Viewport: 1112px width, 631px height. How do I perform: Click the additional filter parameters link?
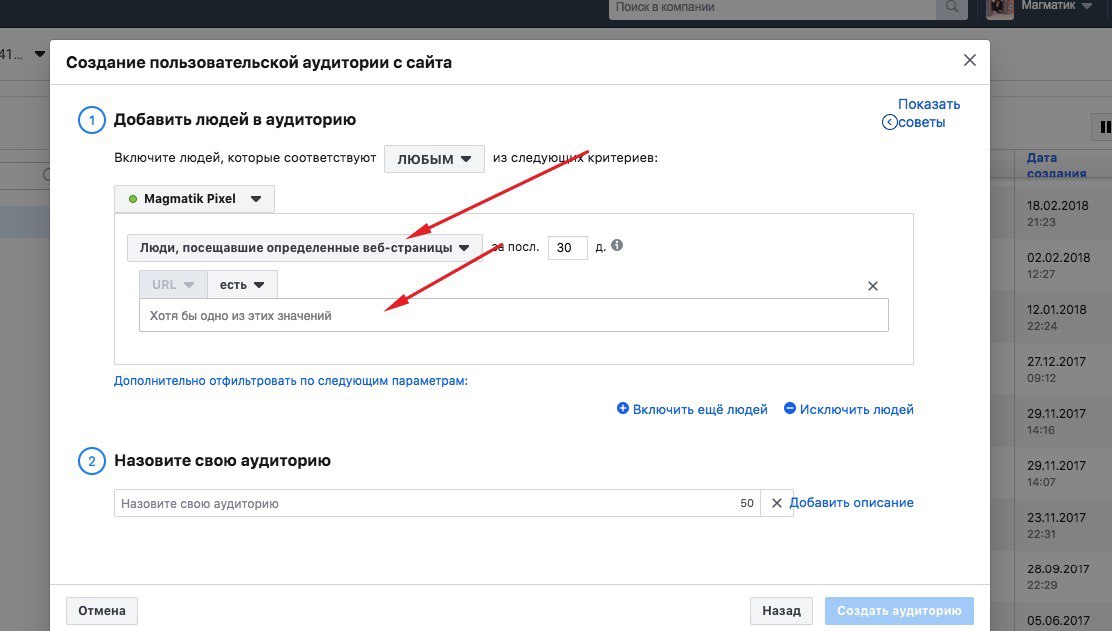point(291,381)
